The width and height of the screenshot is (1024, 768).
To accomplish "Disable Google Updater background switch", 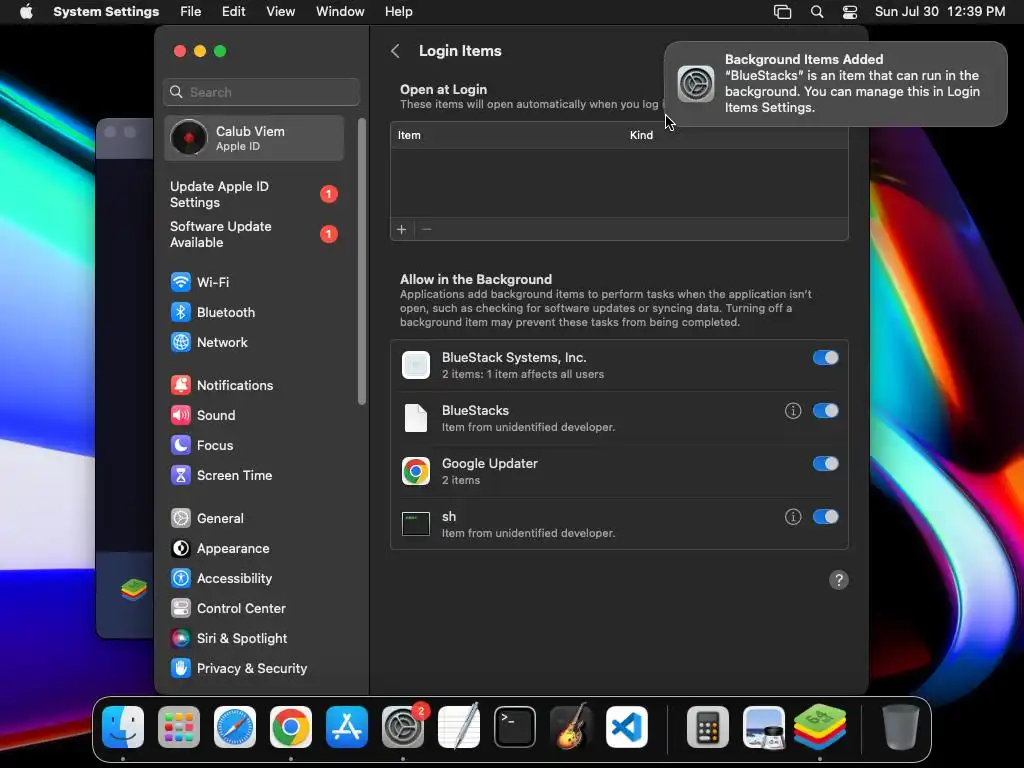I will click(x=825, y=464).
